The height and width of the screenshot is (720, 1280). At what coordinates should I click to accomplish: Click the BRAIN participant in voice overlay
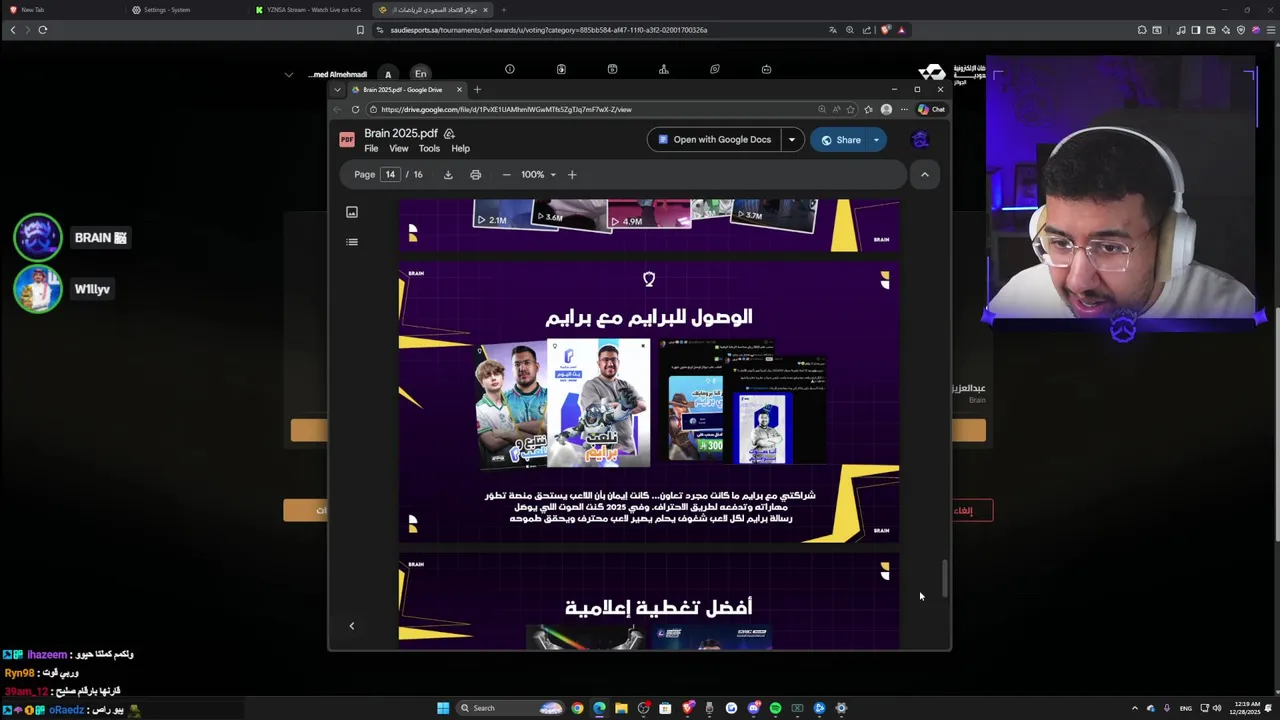(71, 238)
